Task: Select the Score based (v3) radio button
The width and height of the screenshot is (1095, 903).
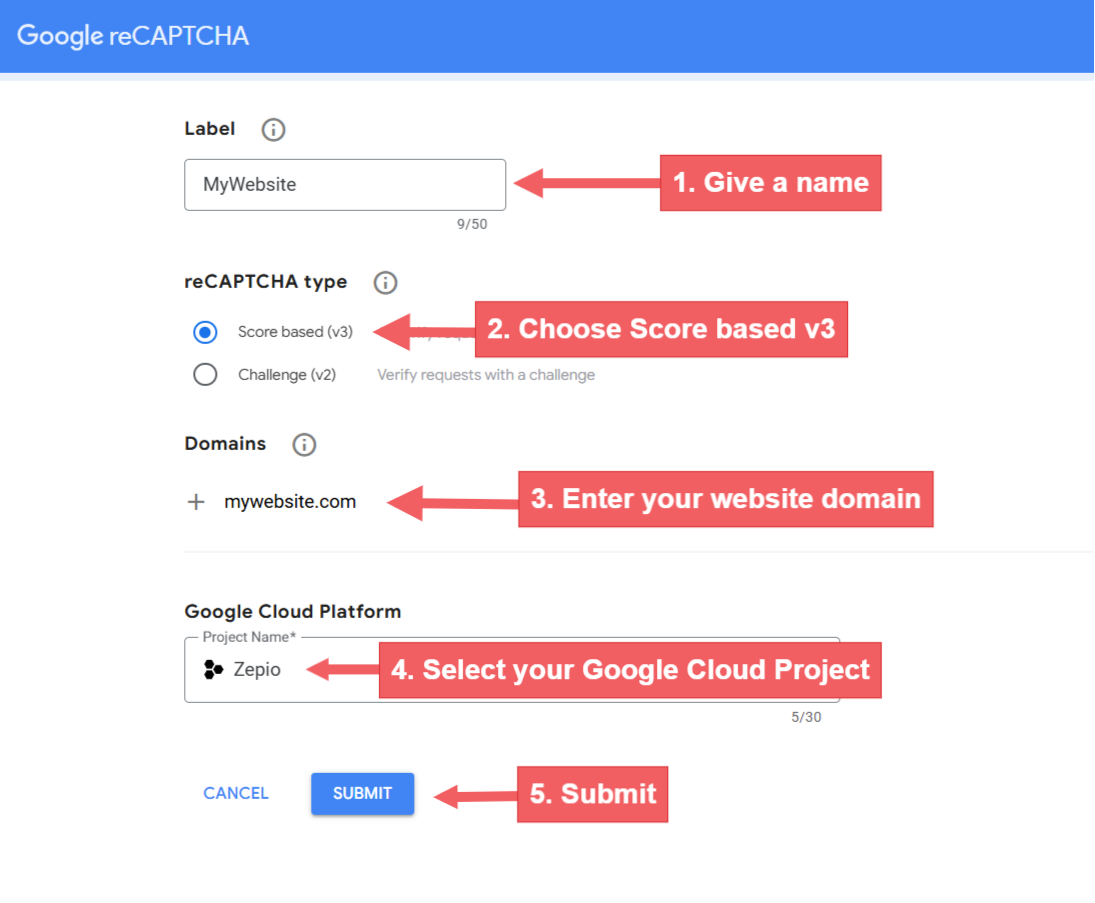Action: click(x=205, y=331)
